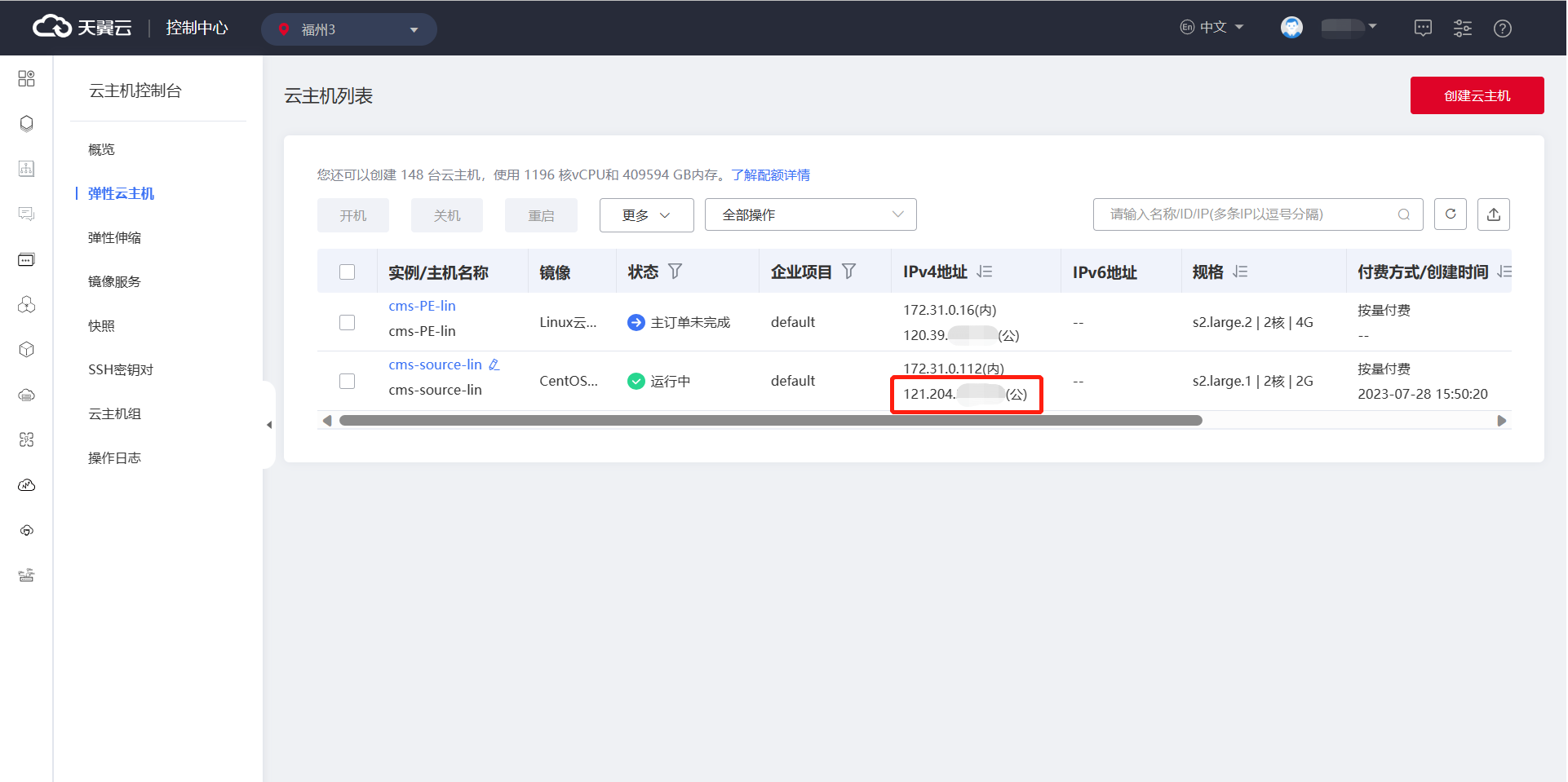This screenshot has width=1568, height=782.
Task: Open 云主机组 in the sidebar
Action: (114, 413)
